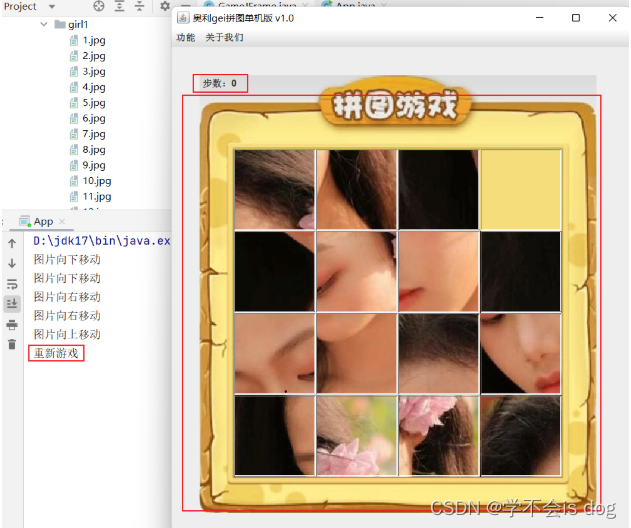Toggle soft-wrap in run console

tap(12, 284)
